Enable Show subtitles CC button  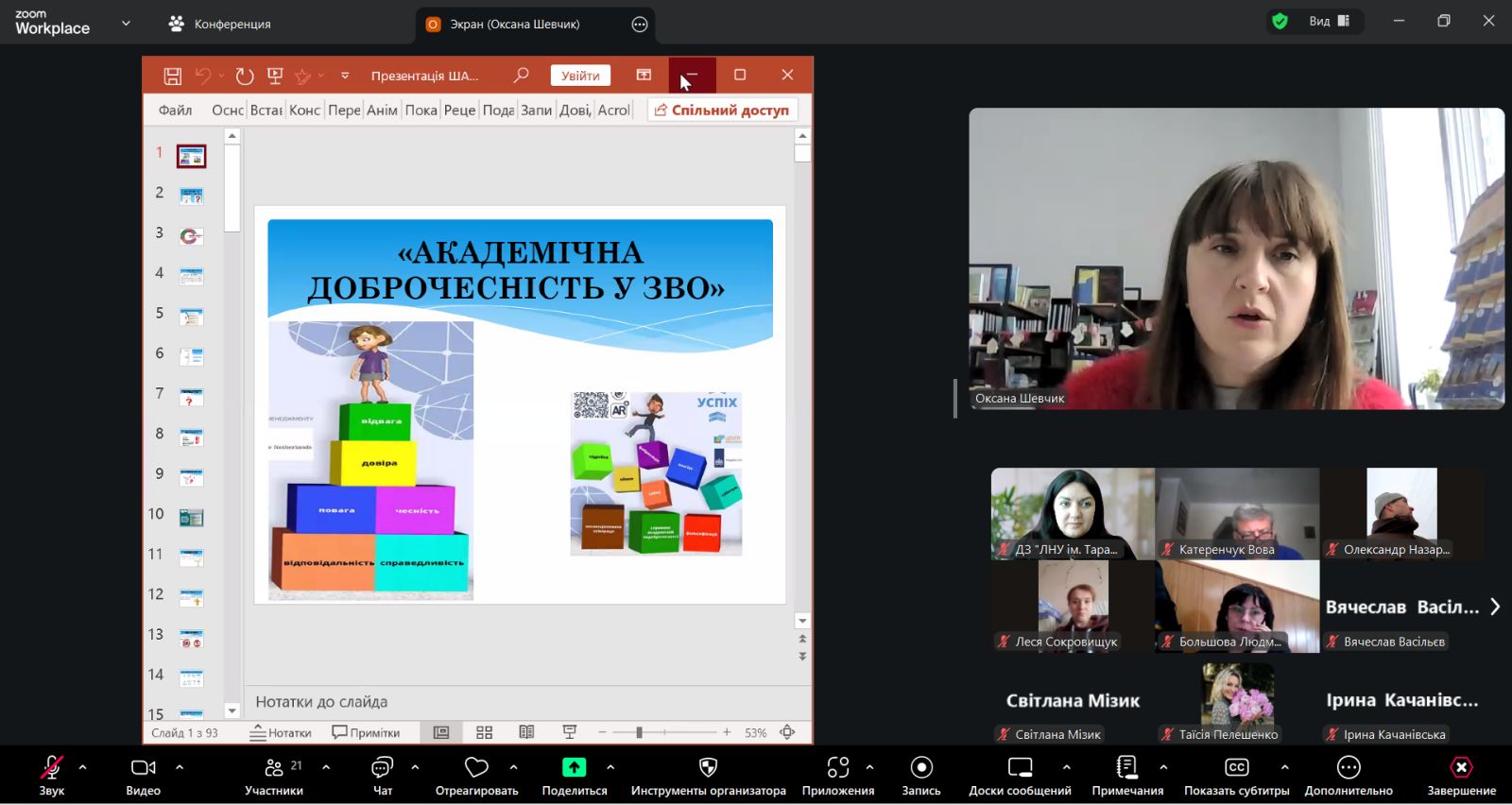tap(1236, 775)
